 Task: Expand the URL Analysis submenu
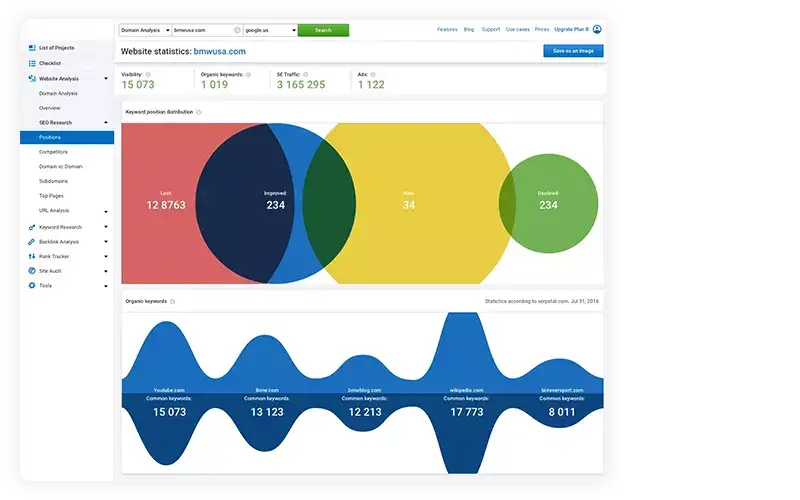pyautogui.click(x=106, y=211)
